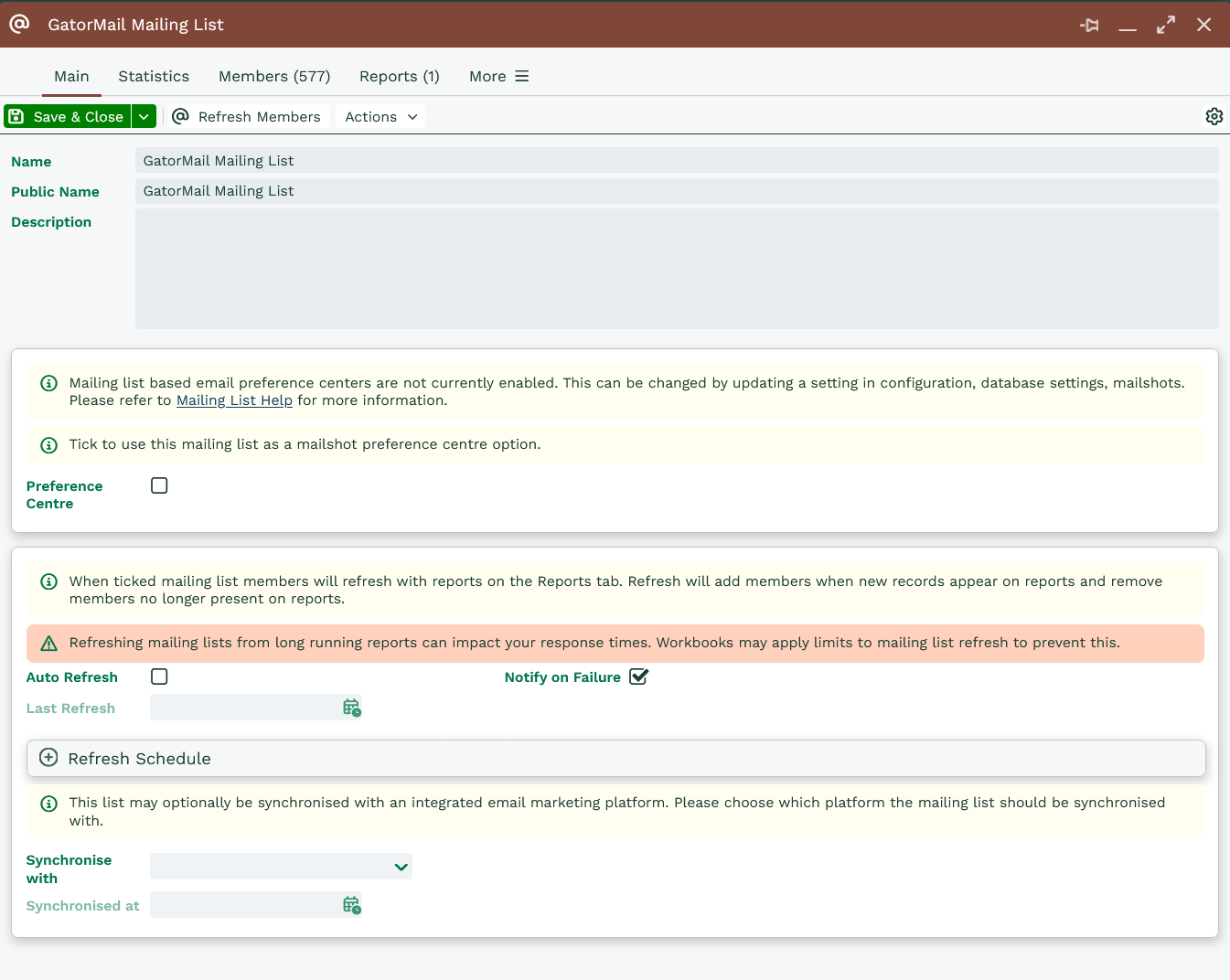This screenshot has width=1230, height=980.
Task: Open the Actions dropdown menu
Action: click(380, 116)
